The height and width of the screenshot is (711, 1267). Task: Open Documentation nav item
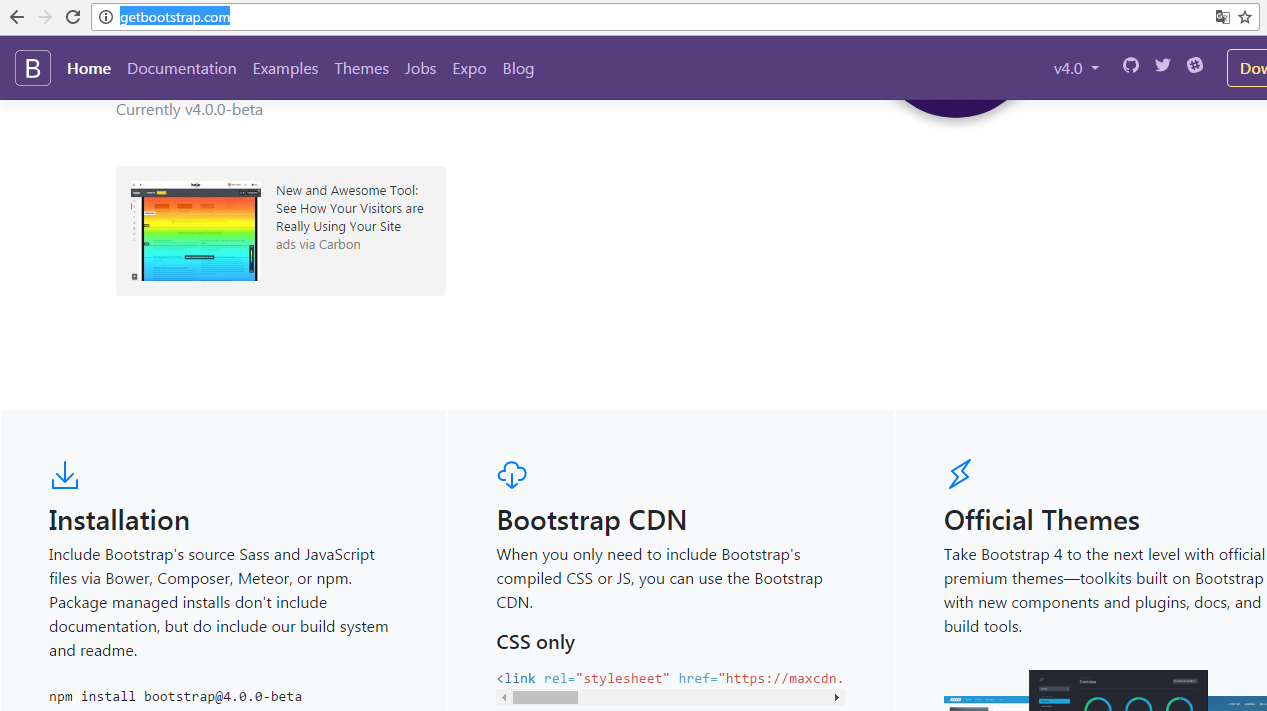pos(182,68)
